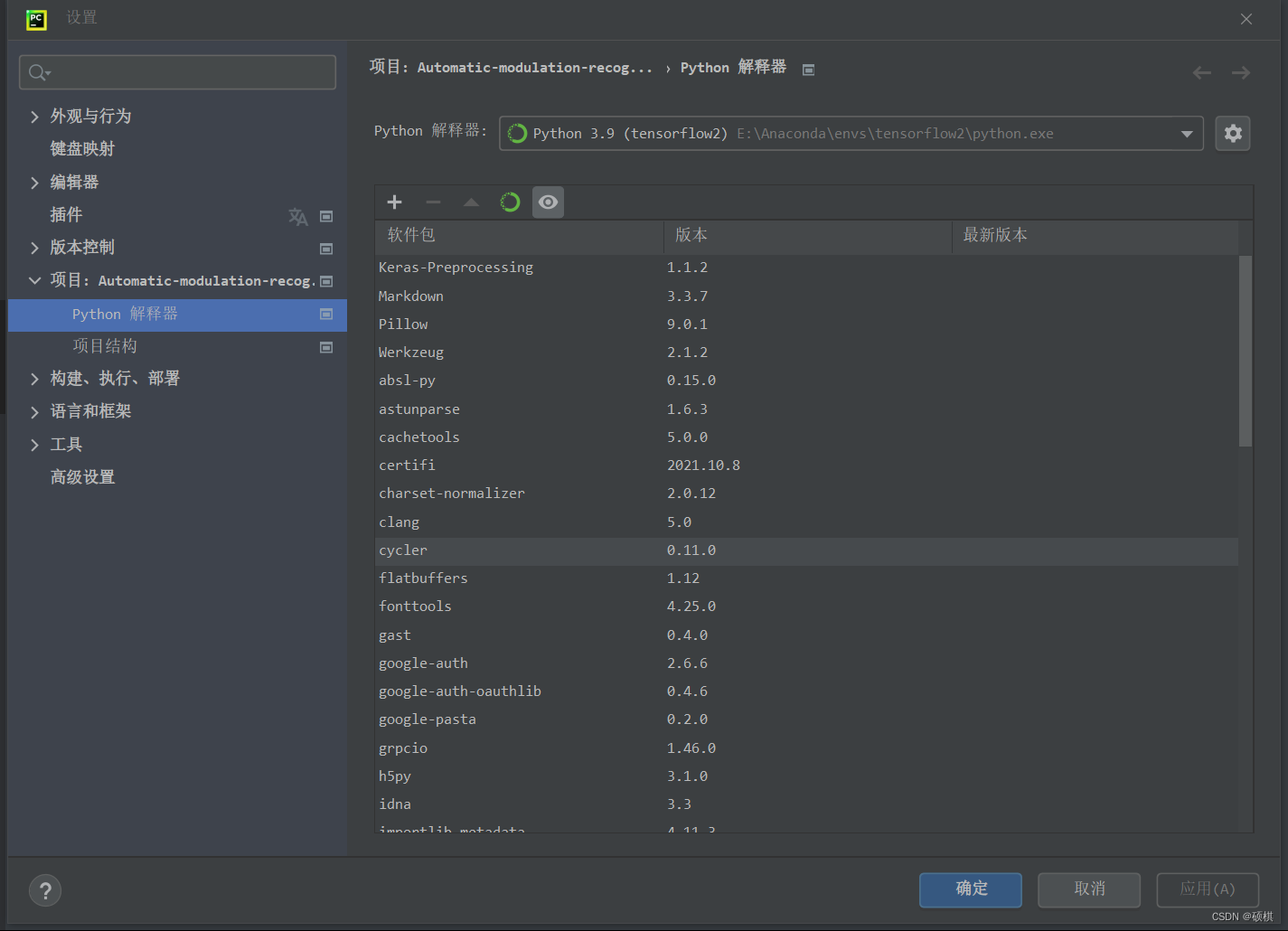Select 高级设置 in settings tree
This screenshot has height=931, width=1288.
[x=82, y=477]
